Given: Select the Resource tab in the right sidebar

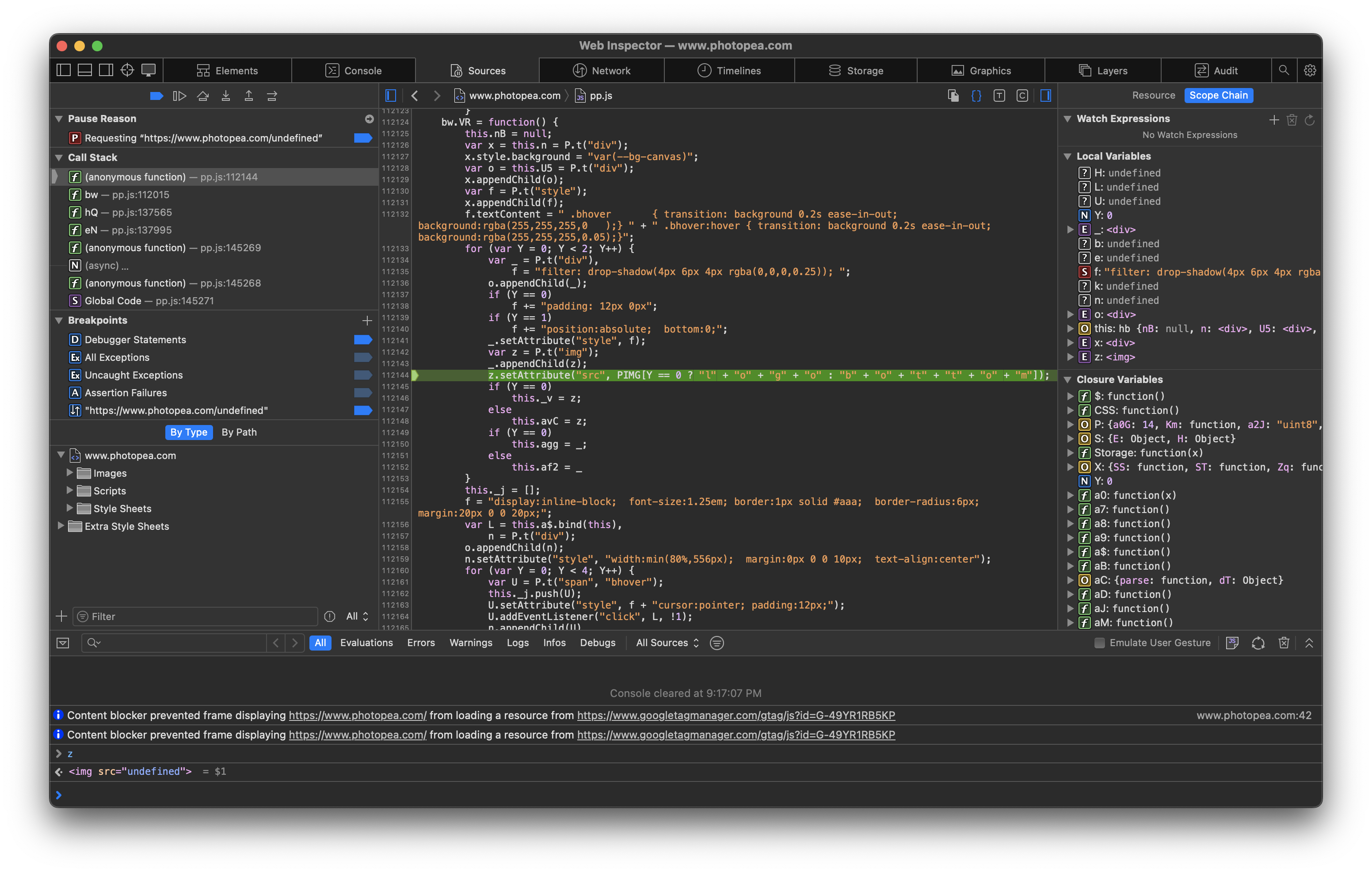Looking at the screenshot, I should (x=1153, y=95).
